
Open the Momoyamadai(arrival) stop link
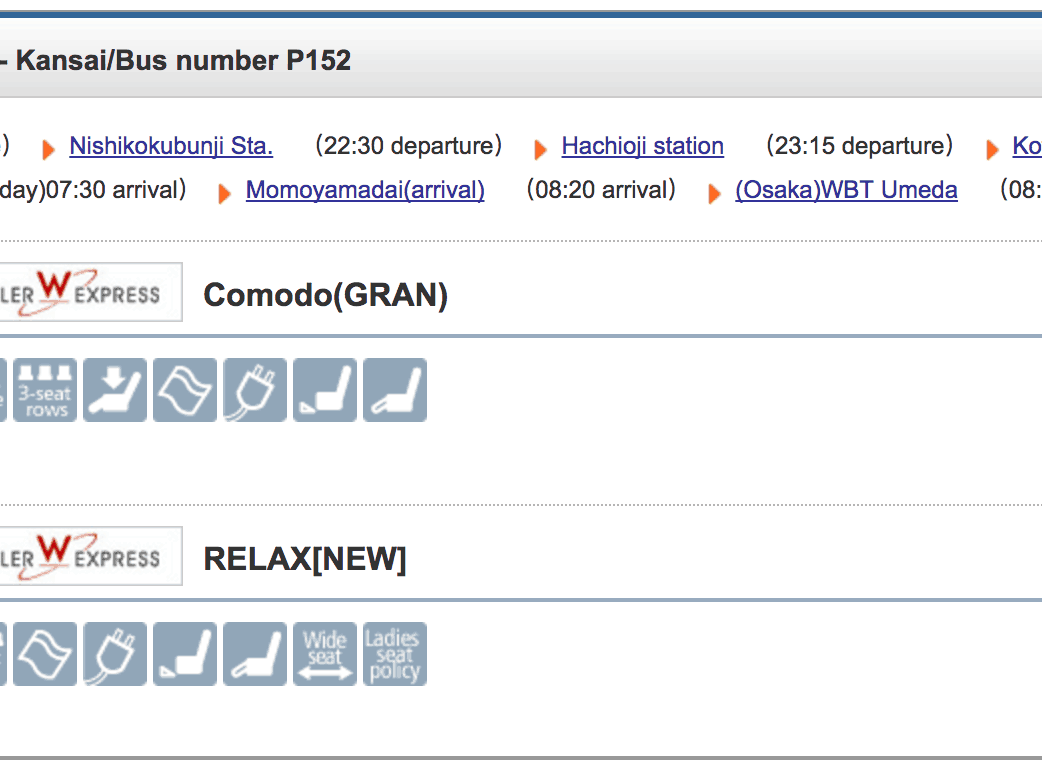click(x=365, y=190)
